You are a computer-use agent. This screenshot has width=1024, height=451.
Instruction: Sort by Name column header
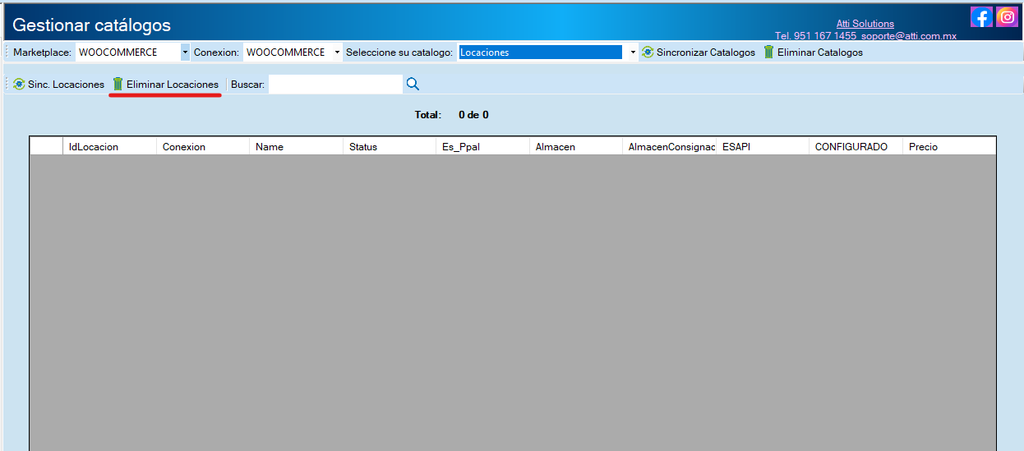(x=296, y=147)
